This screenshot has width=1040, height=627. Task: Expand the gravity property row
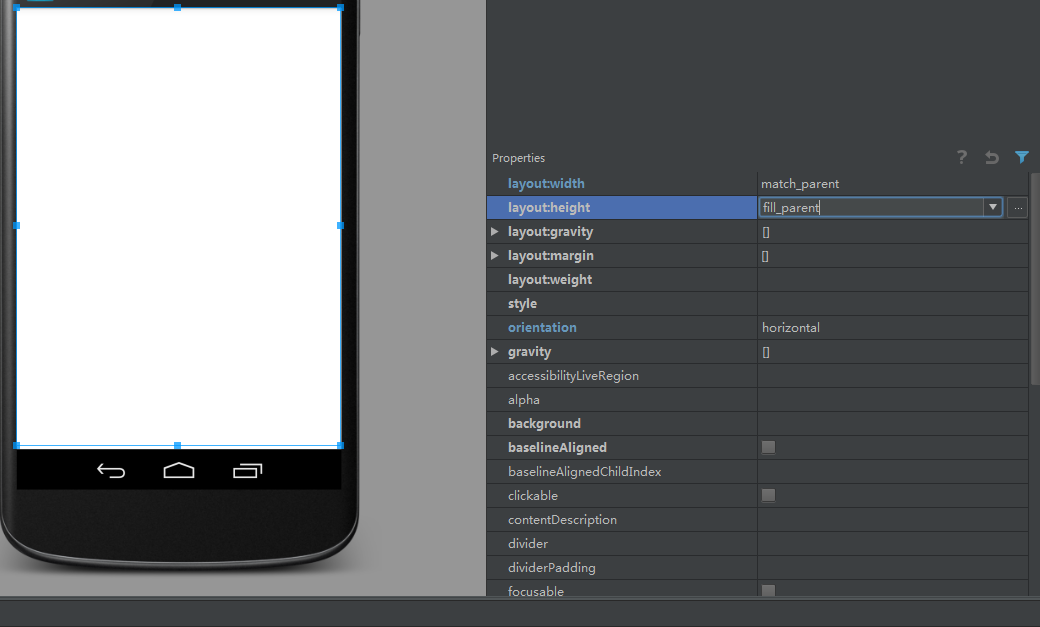[x=495, y=352]
